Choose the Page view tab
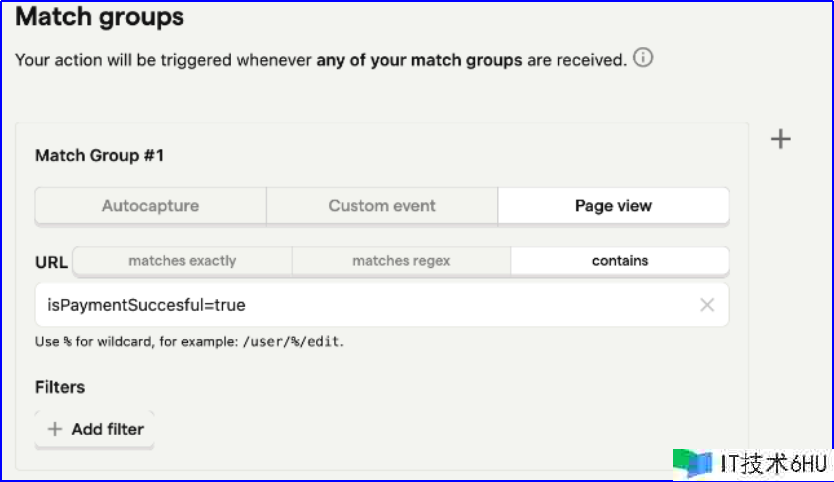834x482 pixels. 613,206
